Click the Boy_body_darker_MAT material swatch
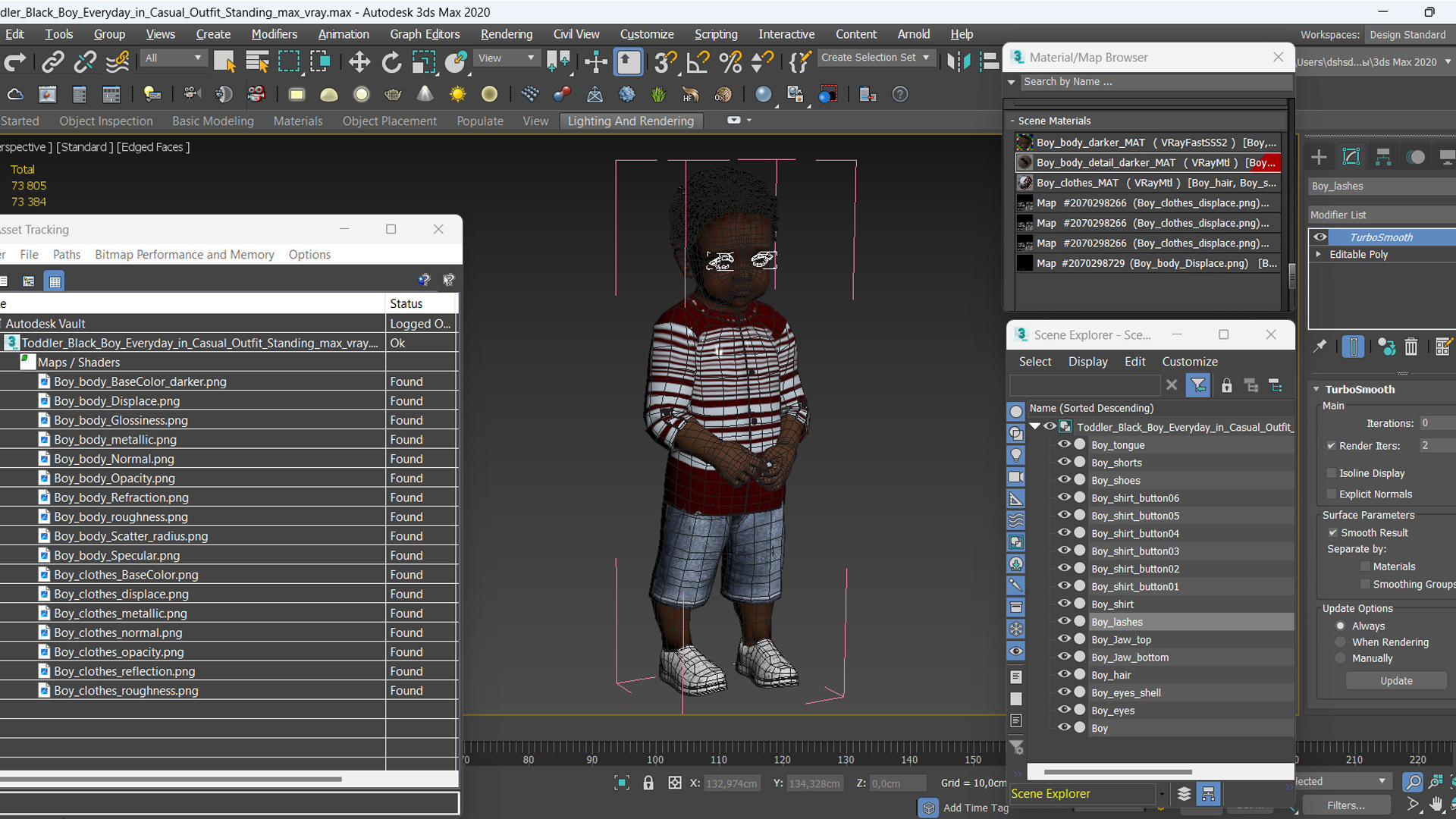 1025,143
